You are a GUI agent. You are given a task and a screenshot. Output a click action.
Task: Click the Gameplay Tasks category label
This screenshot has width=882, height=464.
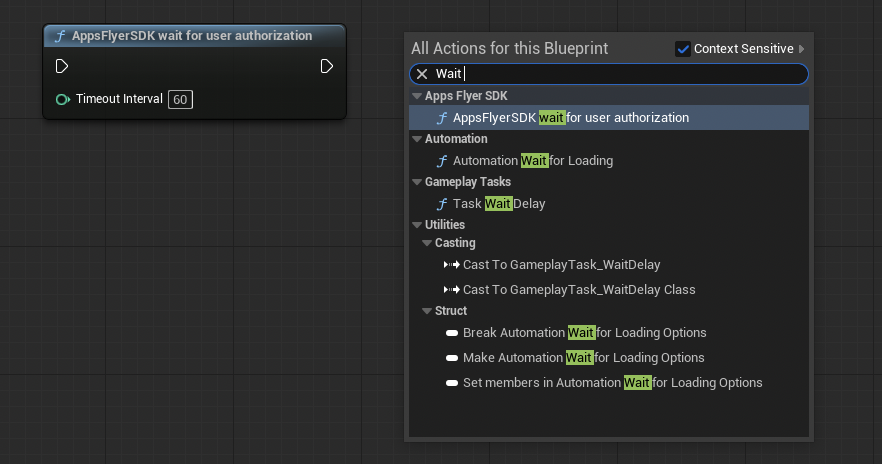[467, 182]
